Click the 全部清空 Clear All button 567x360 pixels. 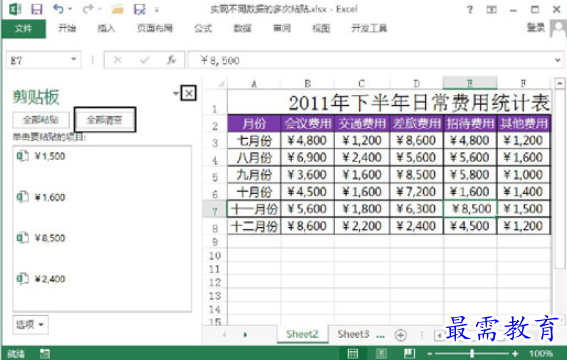(x=105, y=120)
